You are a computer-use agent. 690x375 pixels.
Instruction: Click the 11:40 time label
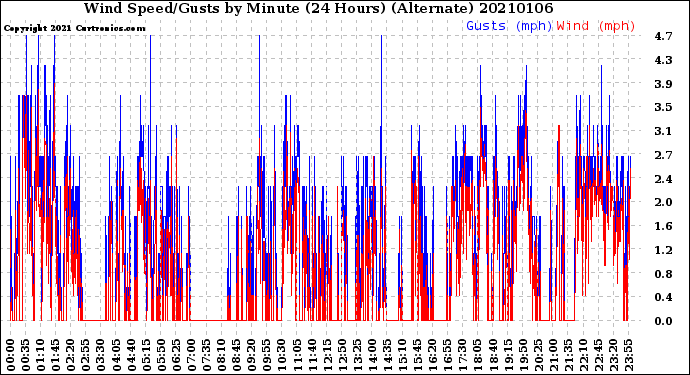[x=312, y=355]
